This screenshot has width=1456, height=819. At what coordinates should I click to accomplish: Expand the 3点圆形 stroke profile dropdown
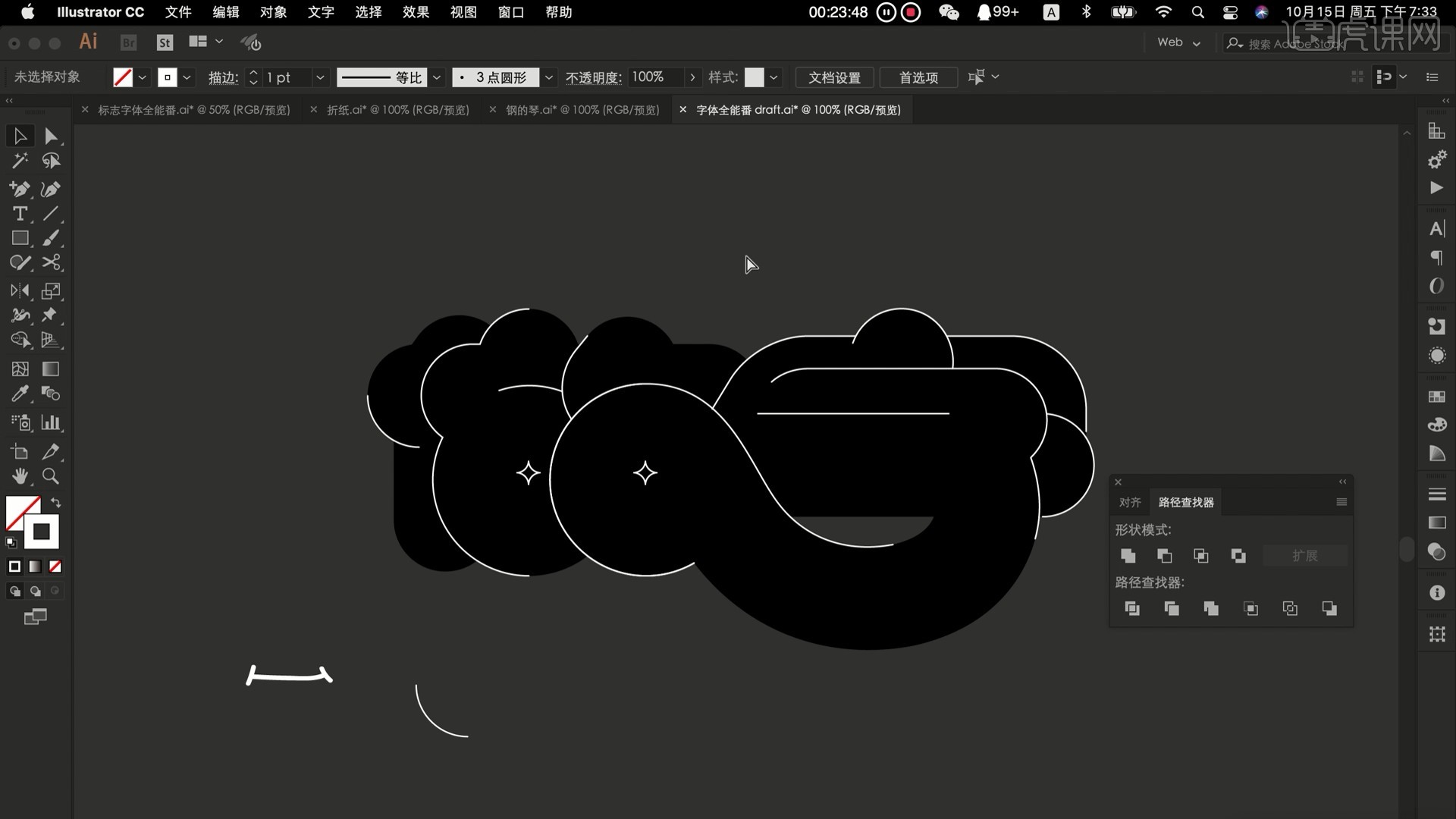coord(547,77)
